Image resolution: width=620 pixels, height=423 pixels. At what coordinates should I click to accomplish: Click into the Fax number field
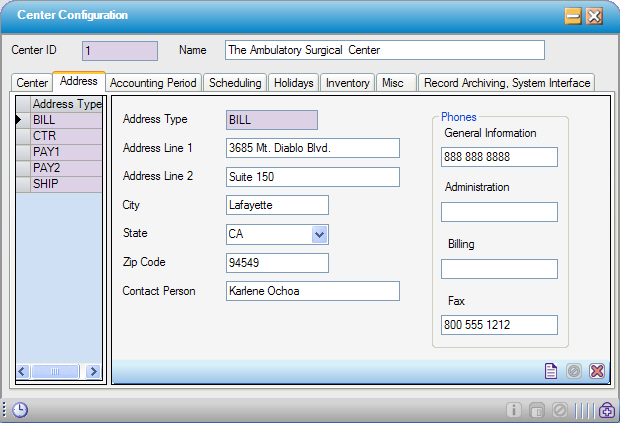coord(499,325)
